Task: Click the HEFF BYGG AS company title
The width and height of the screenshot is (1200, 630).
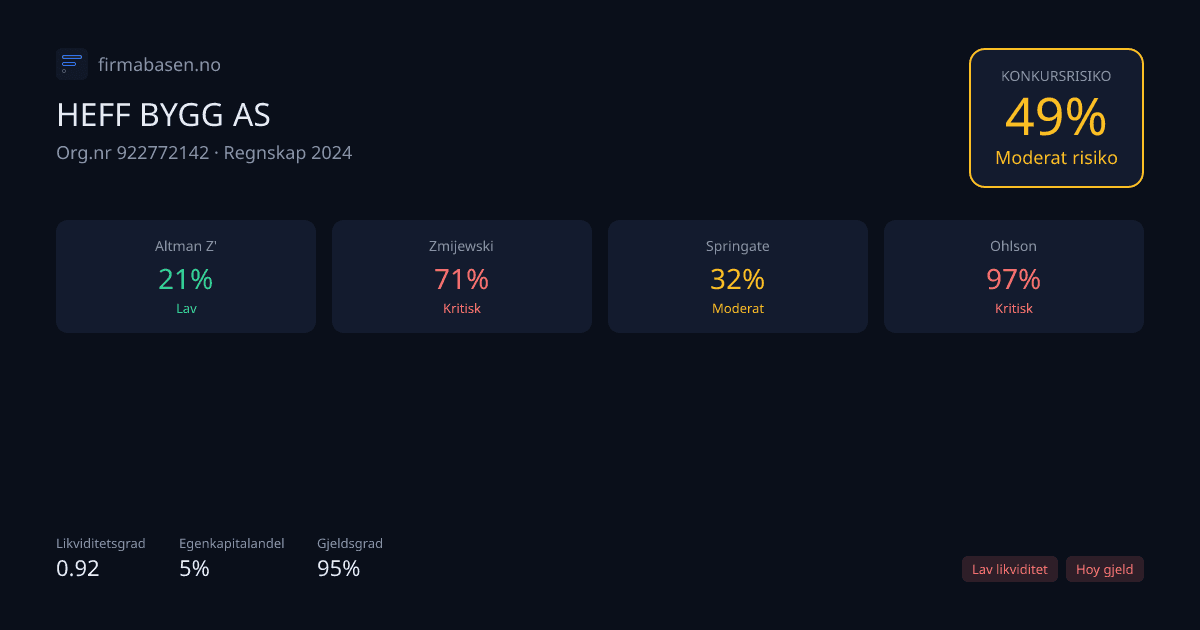Action: (163, 115)
